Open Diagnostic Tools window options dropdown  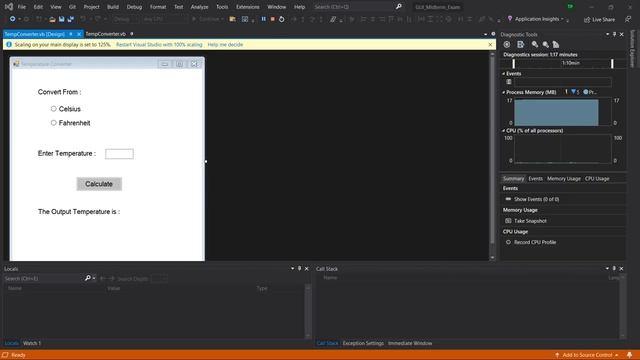tap(607, 34)
